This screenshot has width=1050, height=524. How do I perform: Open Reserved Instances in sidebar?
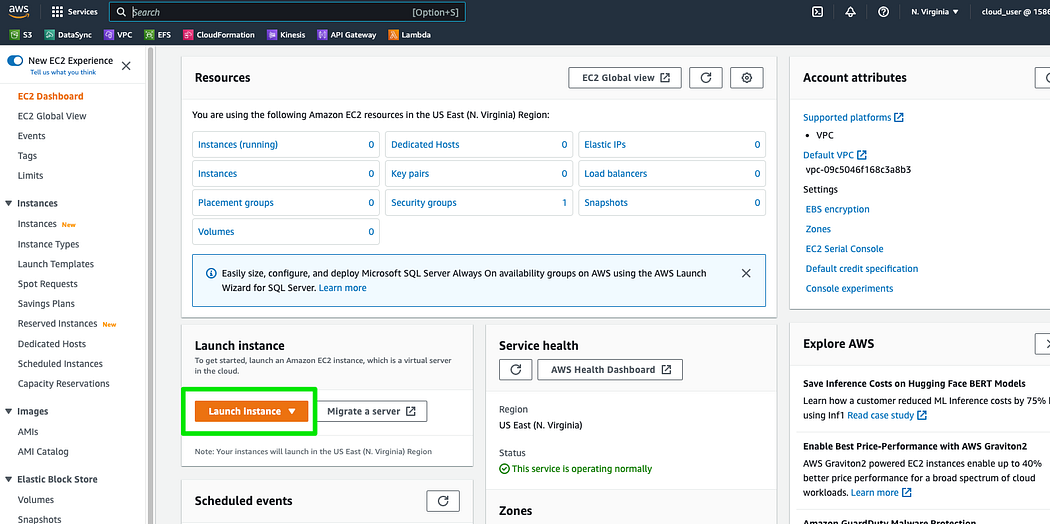tap(58, 324)
